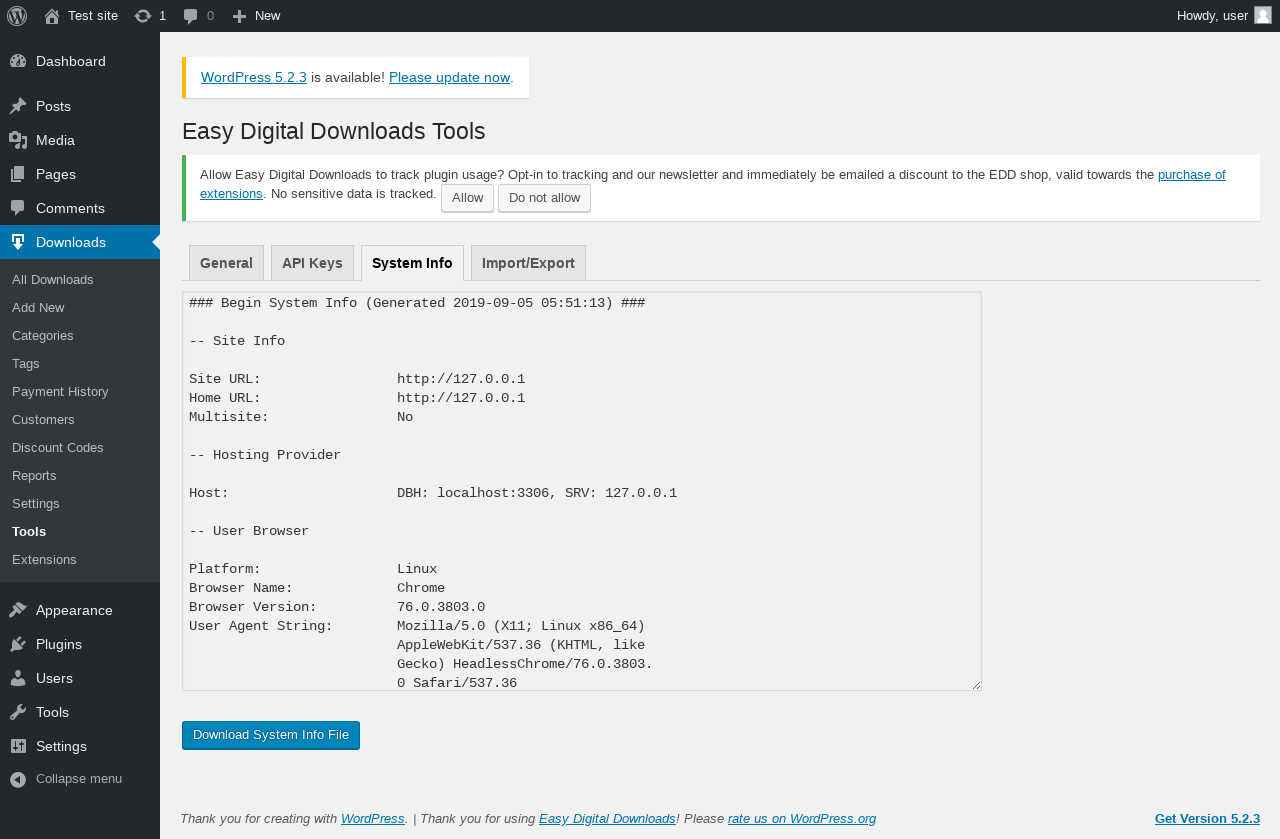The image size is (1280, 839).
Task: Open the Plugins menu label
Action: click(59, 644)
